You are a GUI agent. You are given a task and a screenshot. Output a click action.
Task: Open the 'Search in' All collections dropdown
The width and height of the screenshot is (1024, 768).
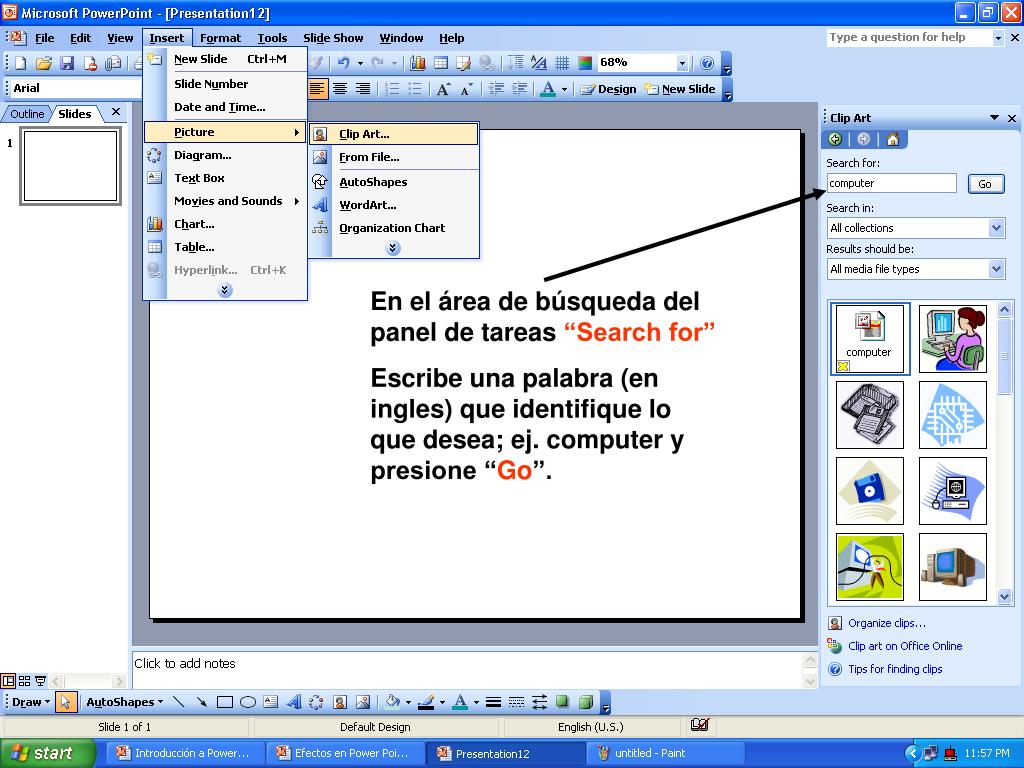coord(996,228)
